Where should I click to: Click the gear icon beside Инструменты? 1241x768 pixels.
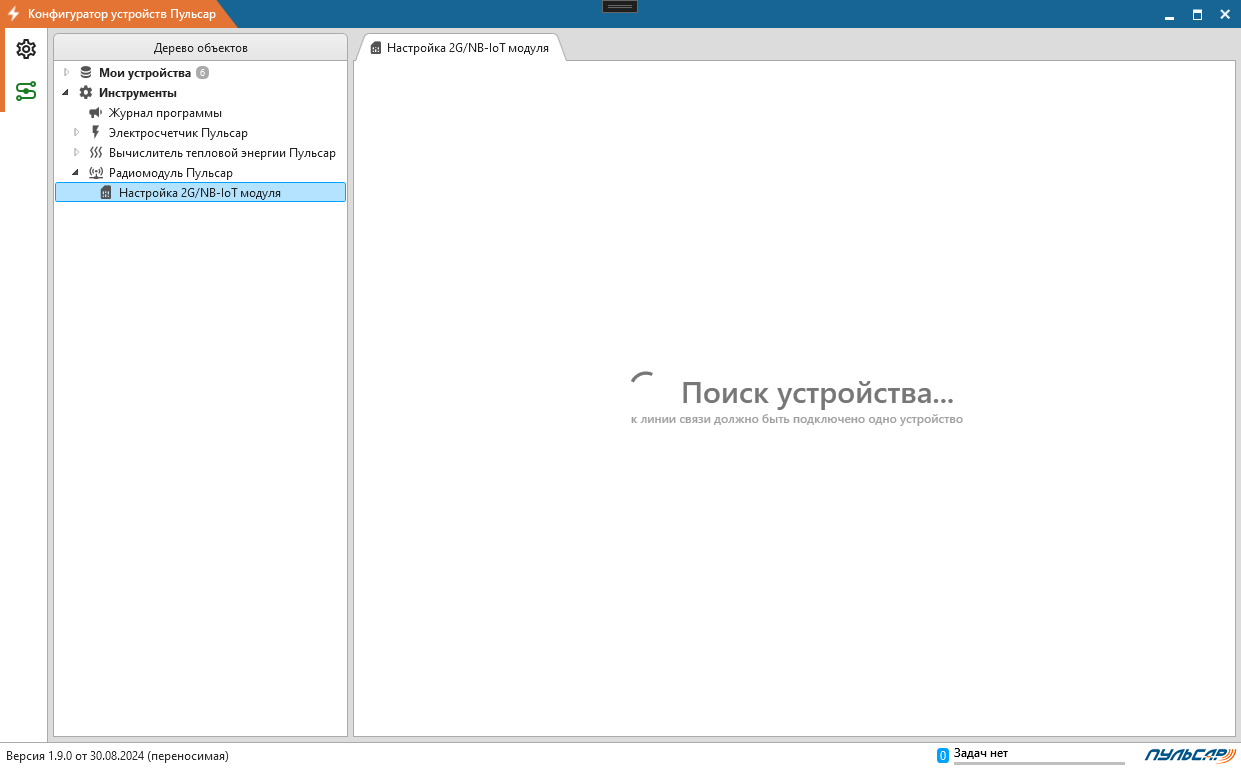pos(86,93)
